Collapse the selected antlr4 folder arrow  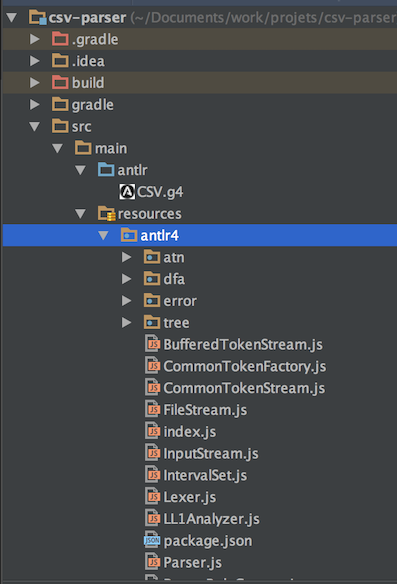[x=103, y=235]
